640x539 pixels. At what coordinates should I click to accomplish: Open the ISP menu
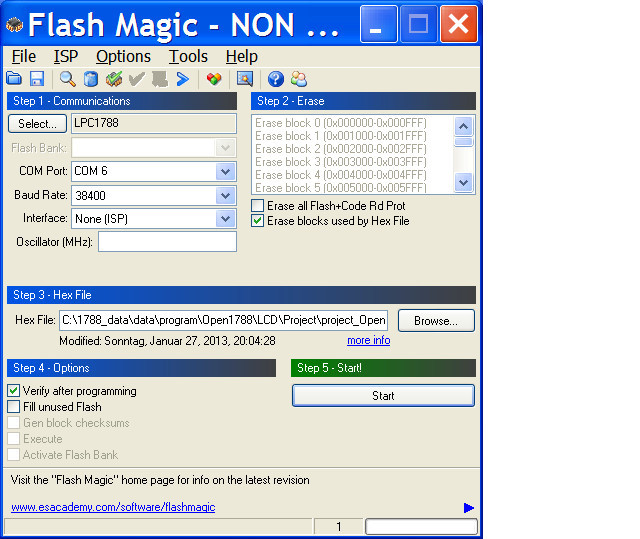click(66, 56)
